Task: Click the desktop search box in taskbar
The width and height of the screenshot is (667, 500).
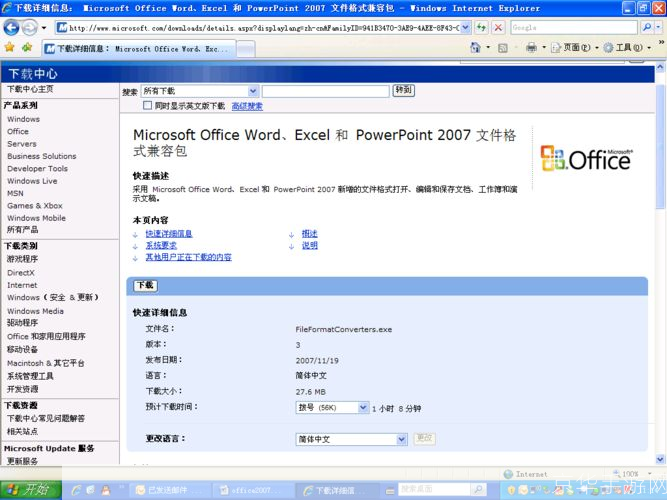Action: 434,489
